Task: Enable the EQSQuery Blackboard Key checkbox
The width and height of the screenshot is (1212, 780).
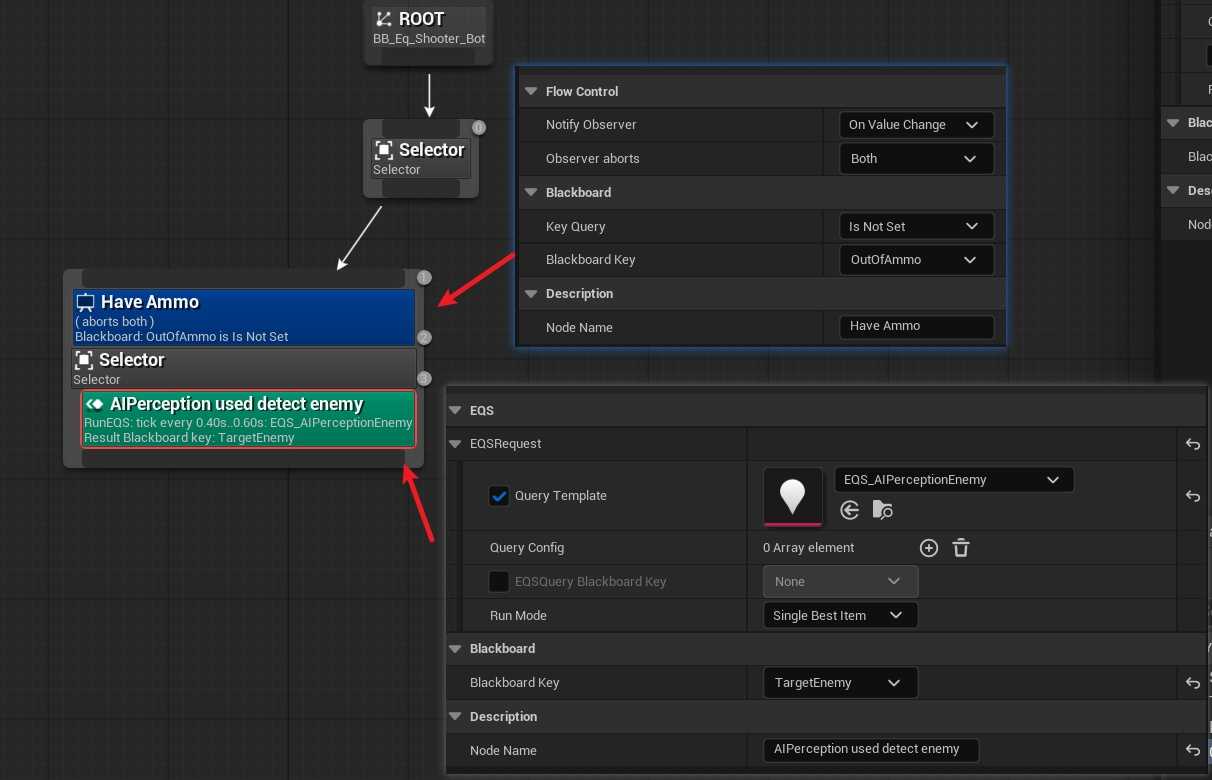Action: (x=498, y=581)
